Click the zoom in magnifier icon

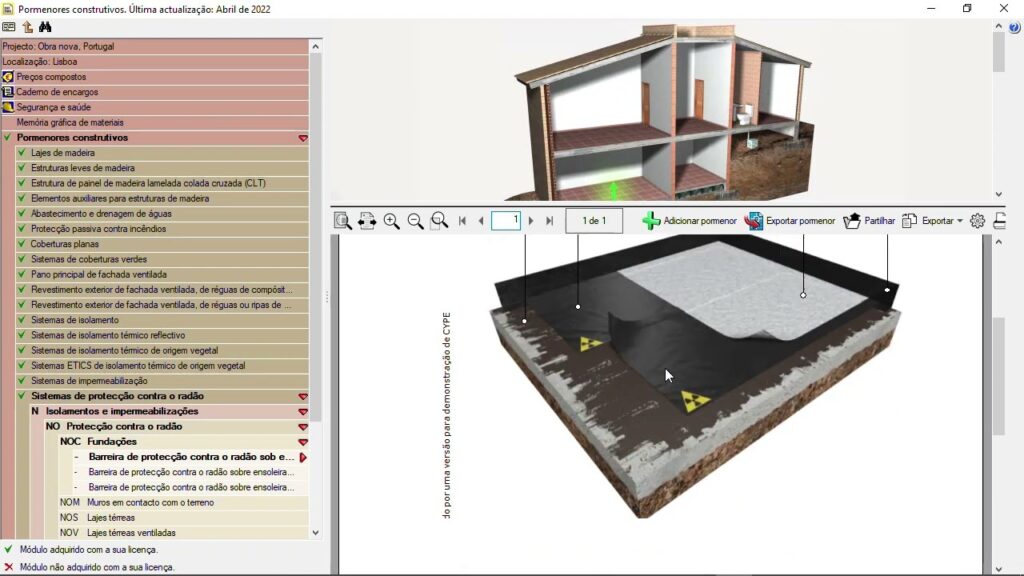coord(391,221)
